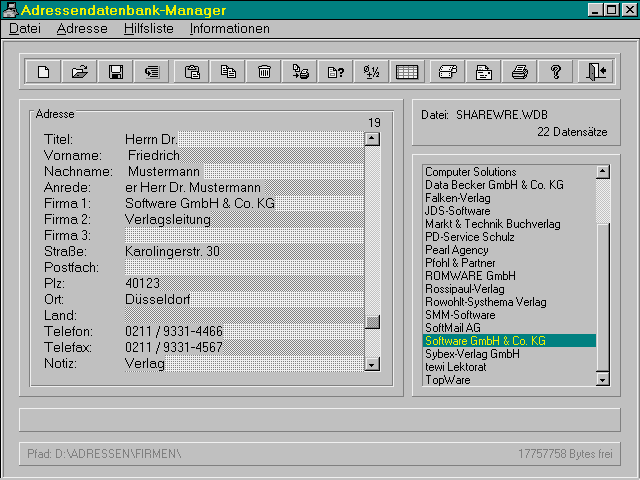Click the Ort field containing Düsseldorf
Screen dimensions: 640x480
tap(240, 300)
